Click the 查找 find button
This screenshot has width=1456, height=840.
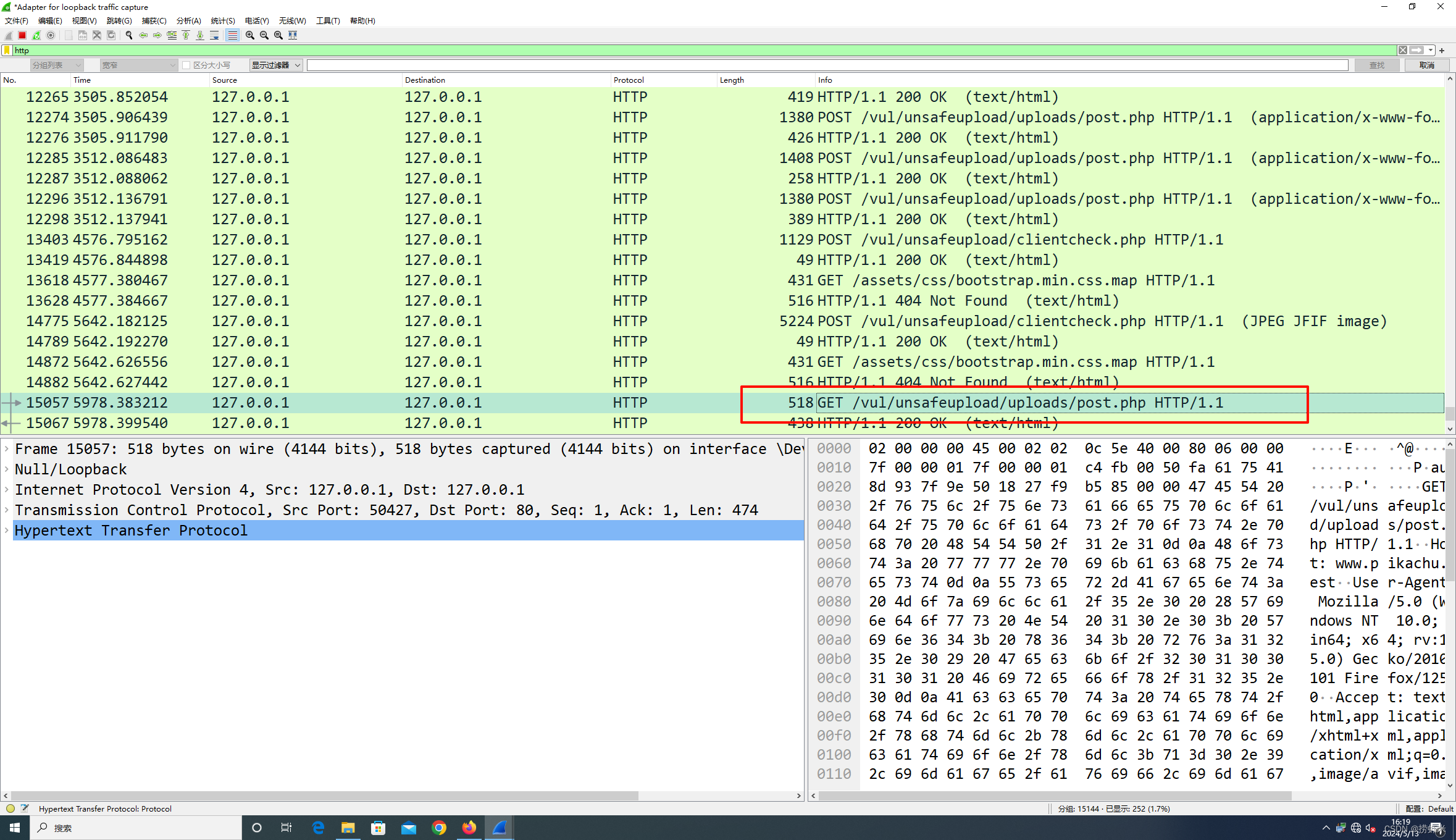pos(1377,65)
